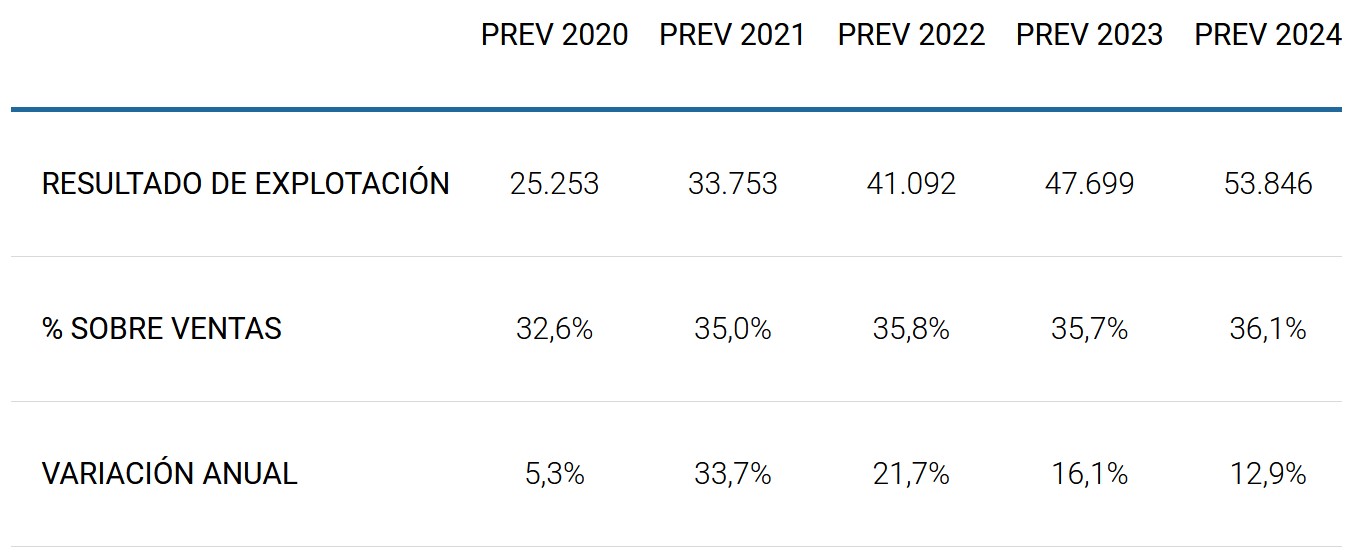This screenshot has width=1359, height=556.
Task: Select the 32,6% sales percentage cell
Action: tap(554, 329)
